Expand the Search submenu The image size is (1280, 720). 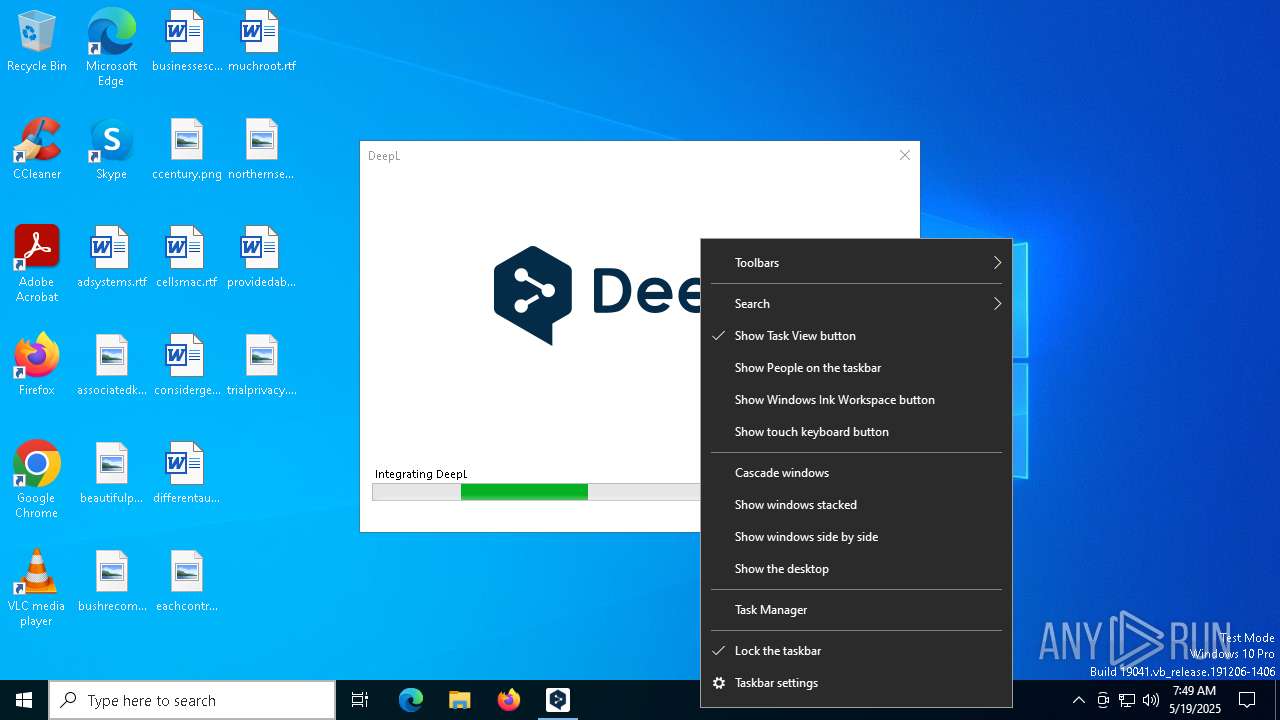856,304
